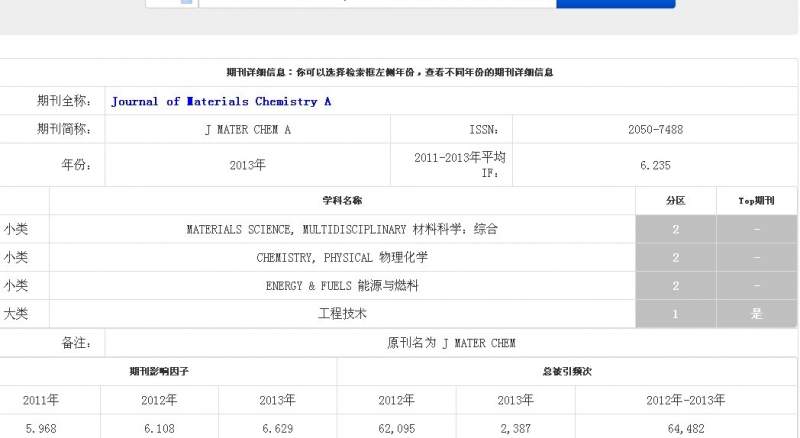Select the ISSN value 2050-7488
Viewport: 800px width, 438px height.
pyautogui.click(x=655, y=130)
